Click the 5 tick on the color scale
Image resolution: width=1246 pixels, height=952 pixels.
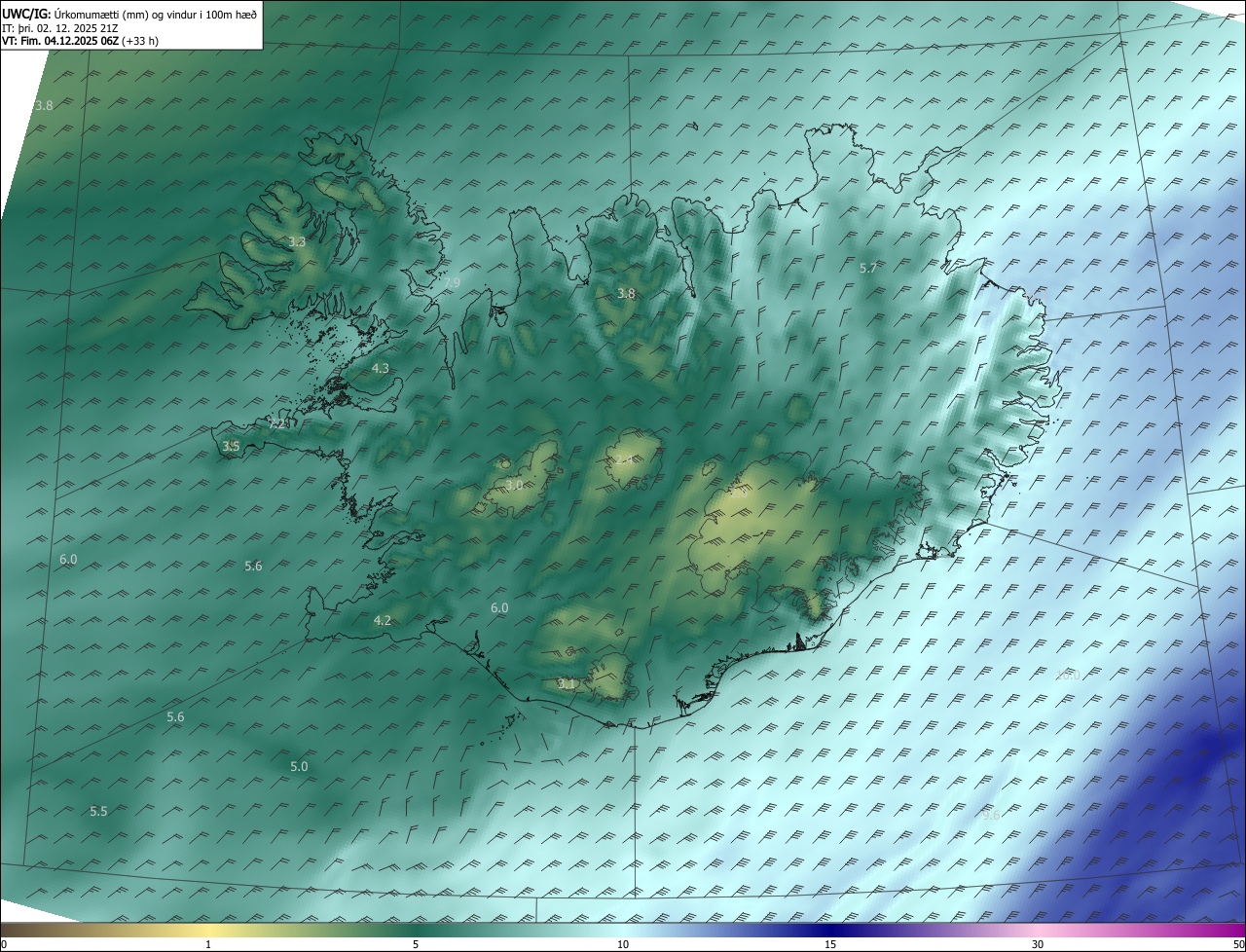[x=416, y=944]
